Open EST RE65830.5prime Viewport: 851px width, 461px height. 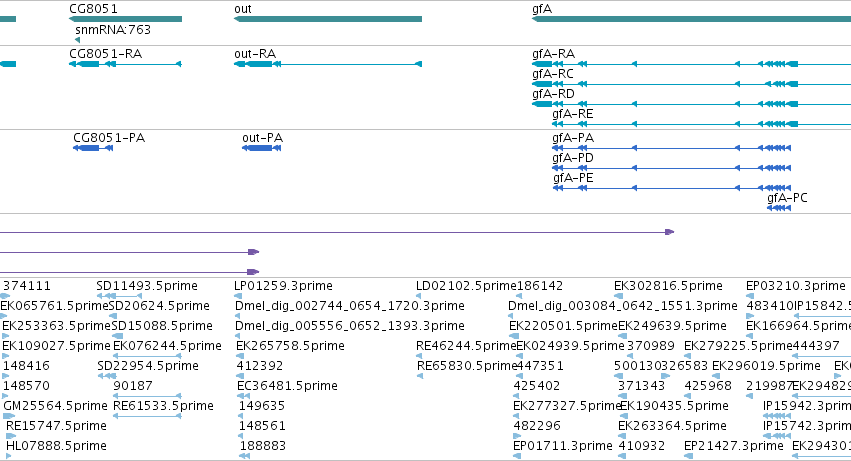467,366
